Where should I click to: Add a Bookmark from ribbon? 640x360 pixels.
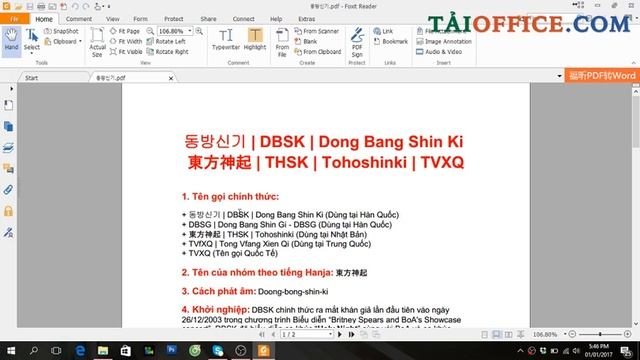click(x=391, y=41)
